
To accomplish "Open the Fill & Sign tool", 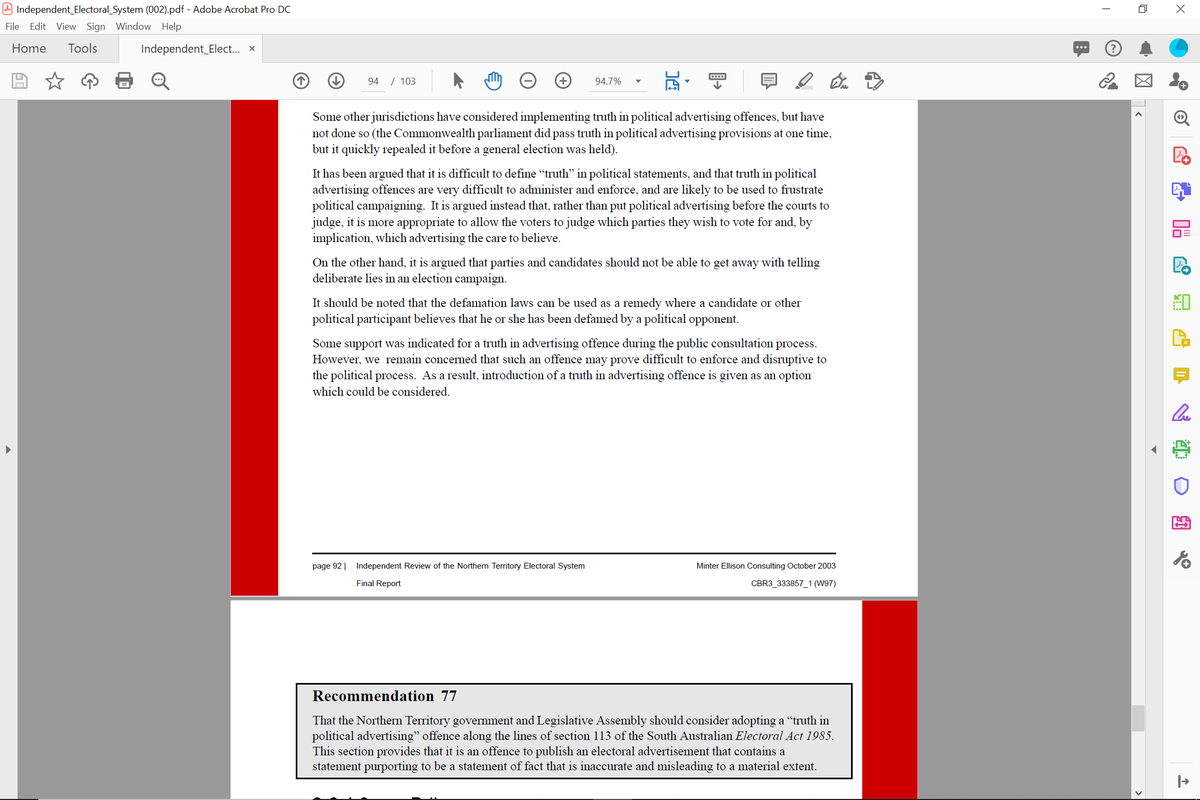I will pyautogui.click(x=1181, y=412).
